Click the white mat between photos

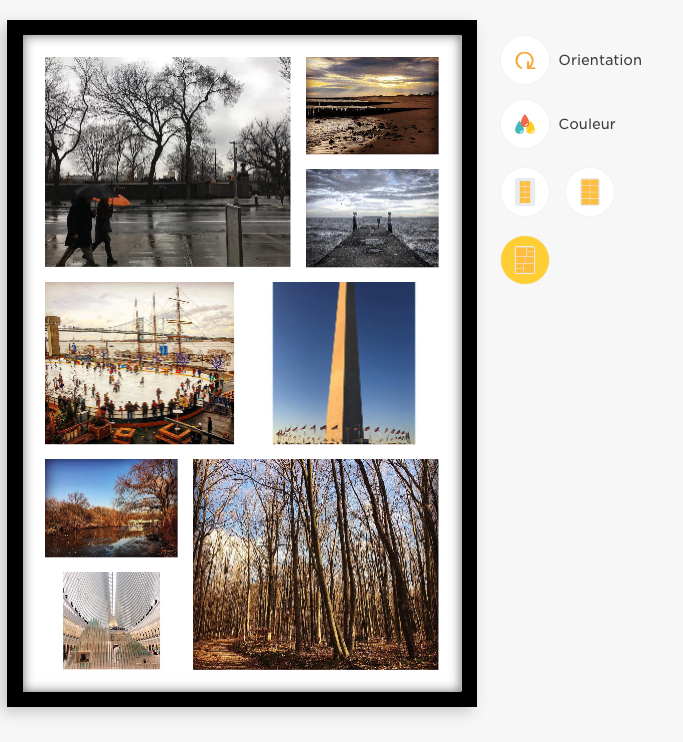coord(253,363)
